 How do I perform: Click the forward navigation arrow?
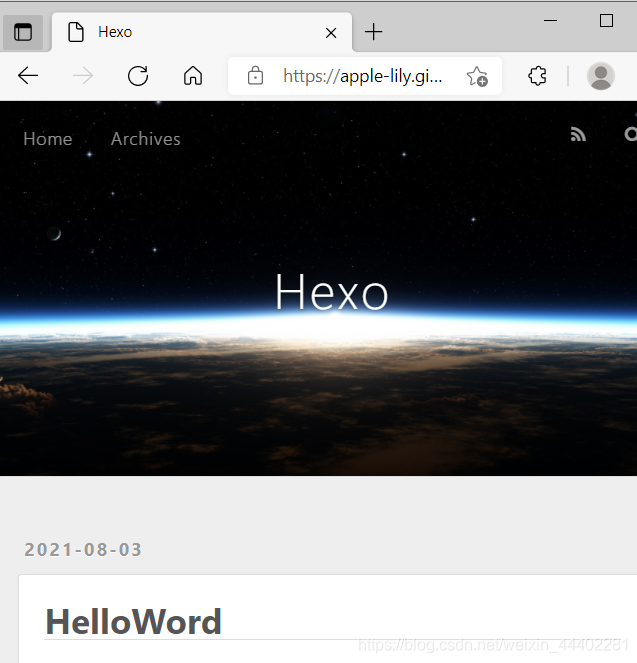tap(83, 76)
